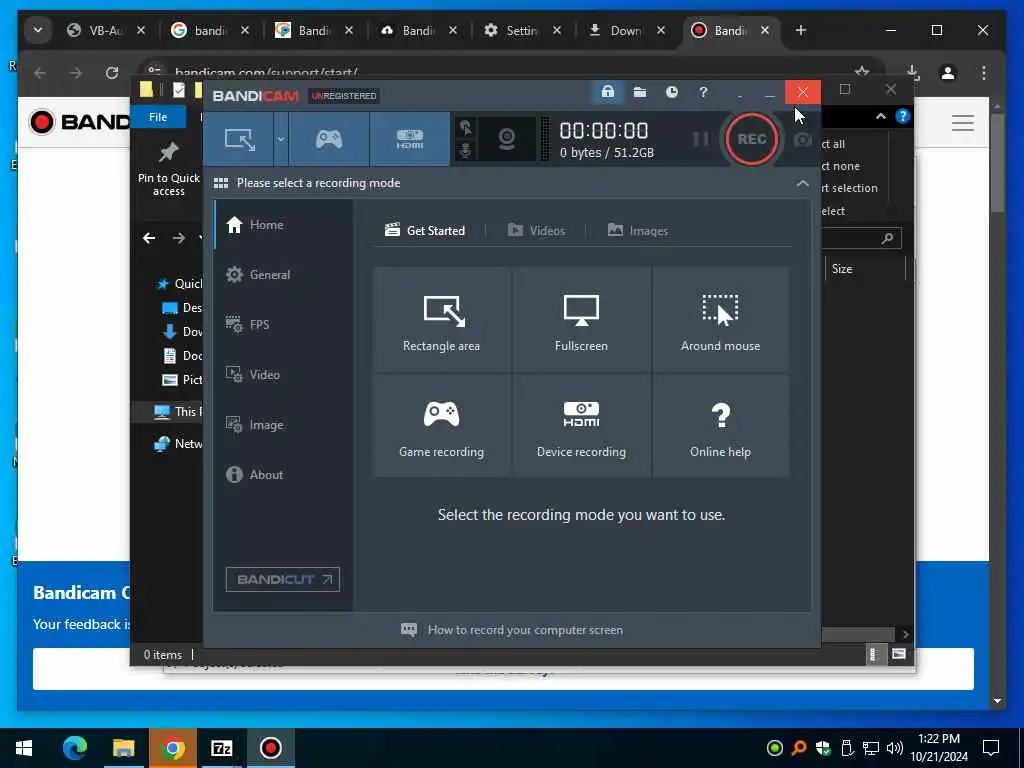Open Microsoft Edge from the taskbar

(x=74, y=748)
